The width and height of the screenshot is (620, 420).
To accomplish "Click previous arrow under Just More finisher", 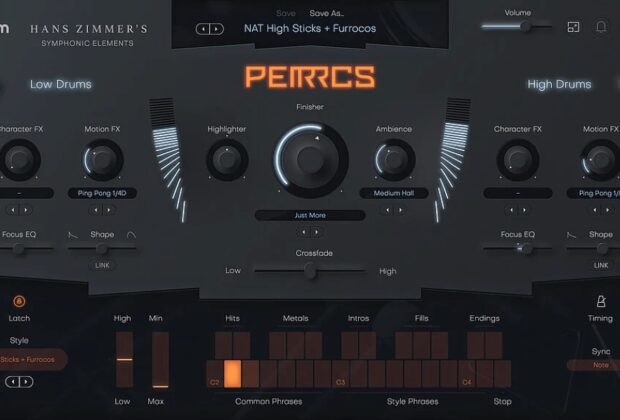I will click(304, 232).
